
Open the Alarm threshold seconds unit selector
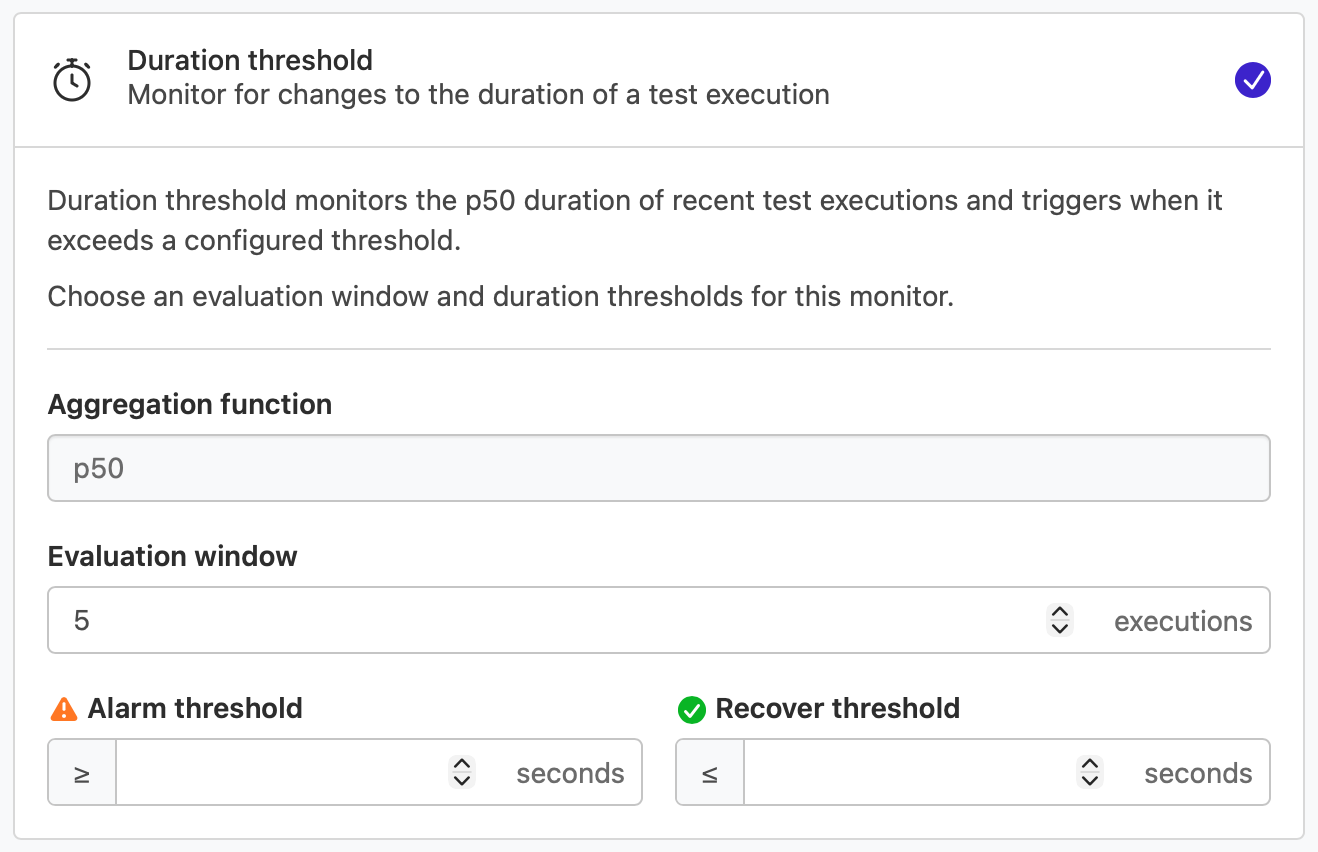[x=570, y=771]
